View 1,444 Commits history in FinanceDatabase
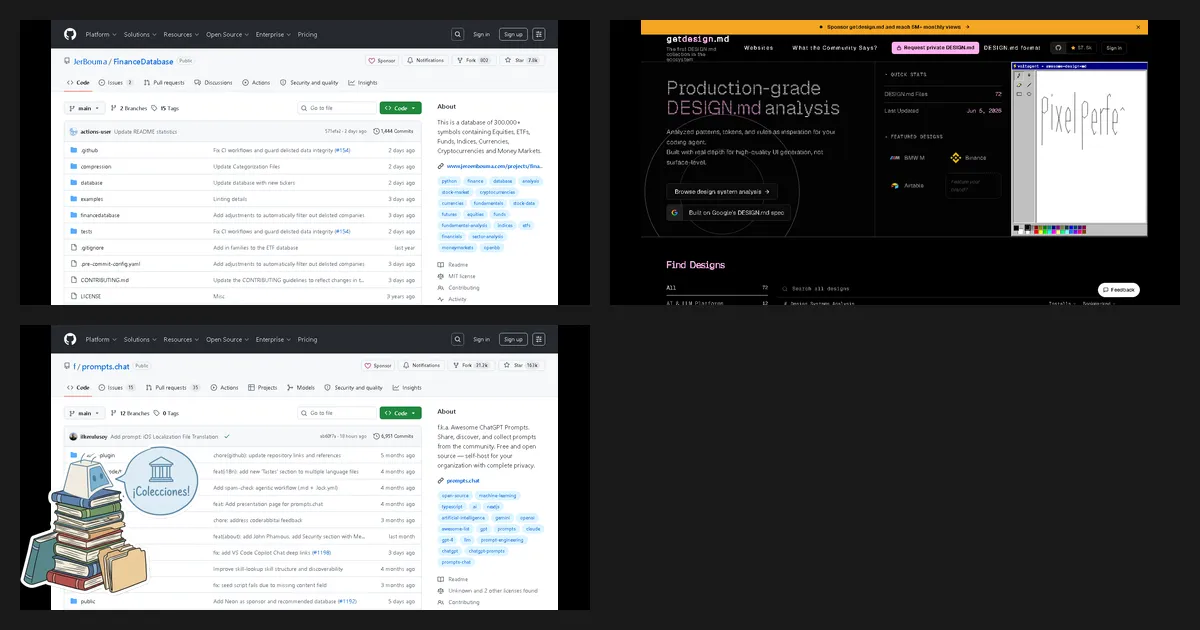1200x630 pixels. coord(393,131)
